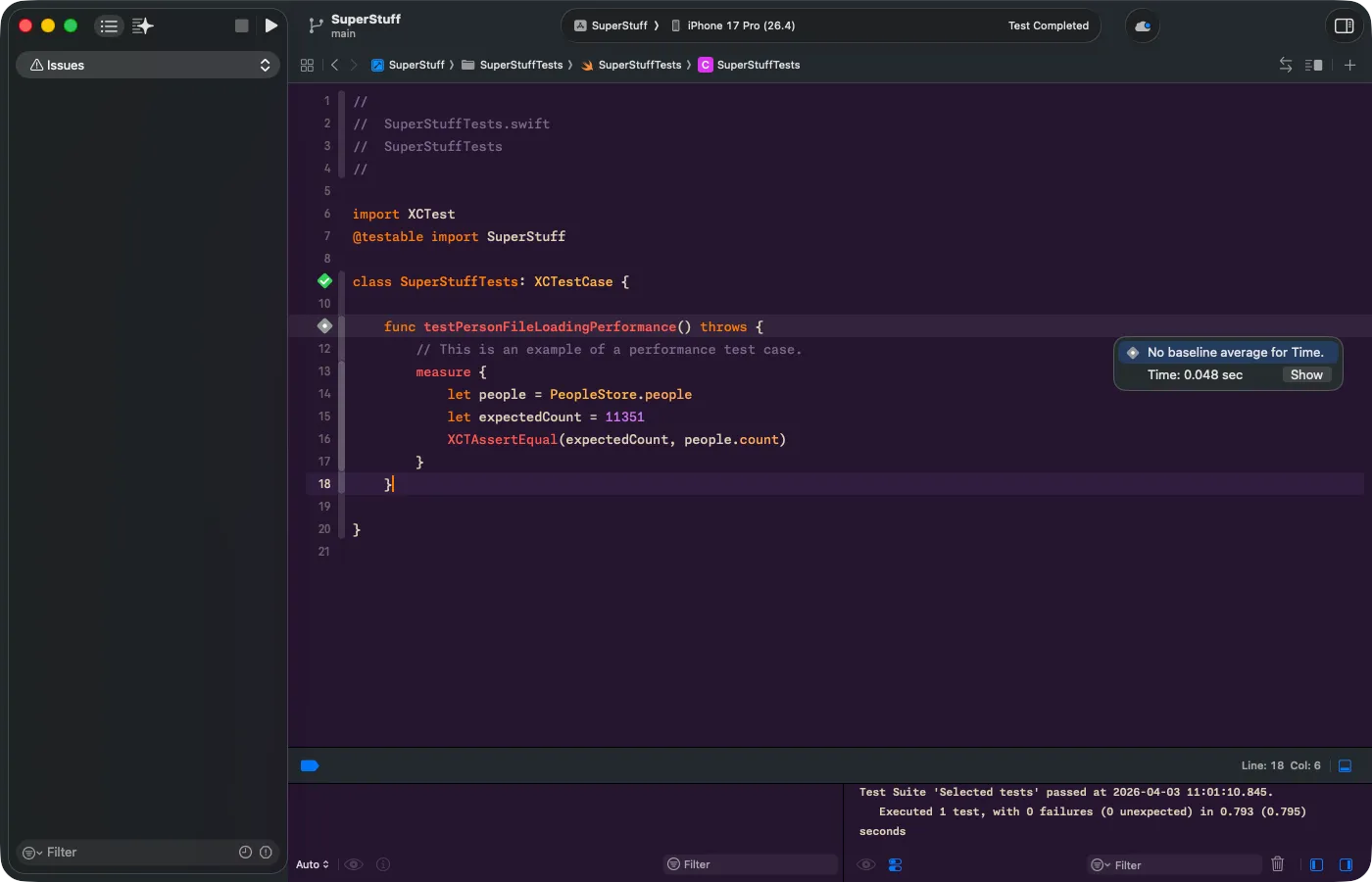Toggle the variables view eye icon
This screenshot has width=1372, height=882.
(x=354, y=864)
